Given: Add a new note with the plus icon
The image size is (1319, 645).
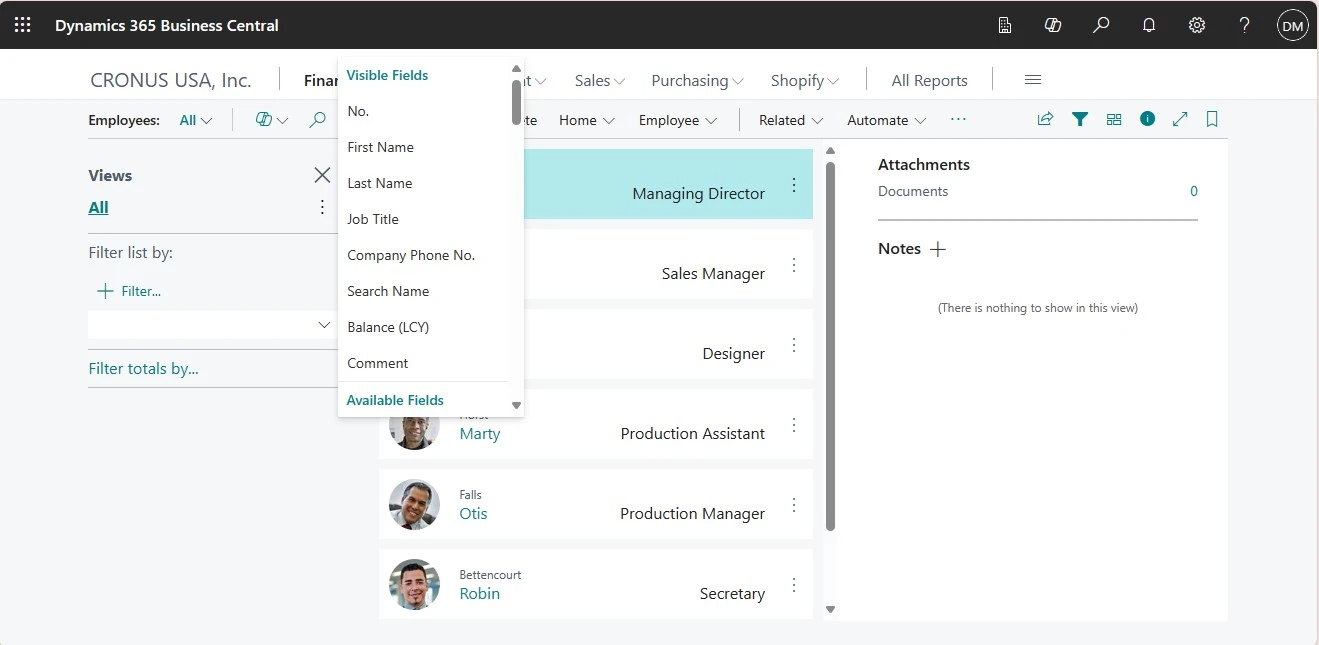Looking at the screenshot, I should click(x=938, y=249).
